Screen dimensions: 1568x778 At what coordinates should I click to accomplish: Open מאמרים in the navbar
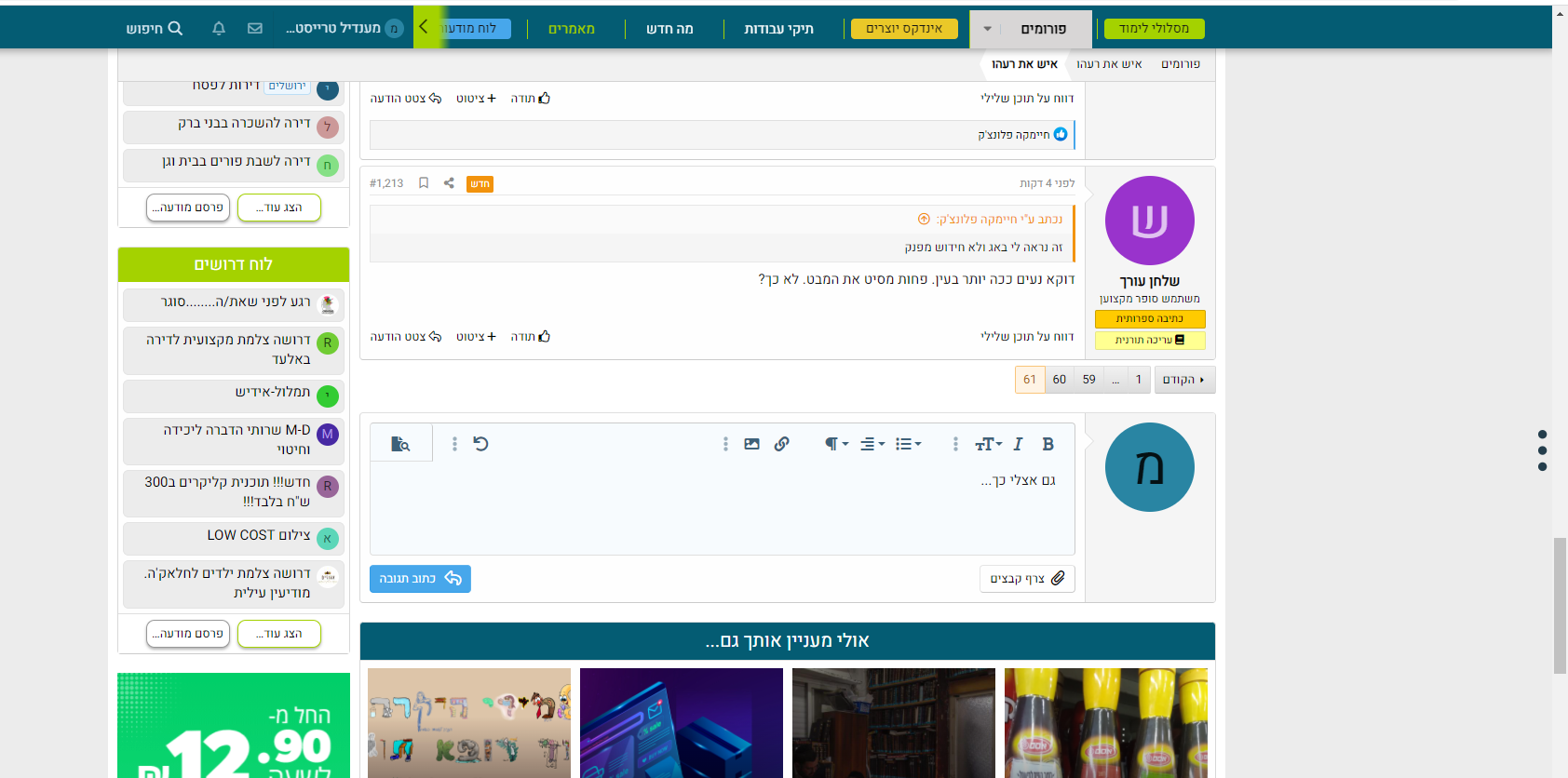pyautogui.click(x=571, y=29)
